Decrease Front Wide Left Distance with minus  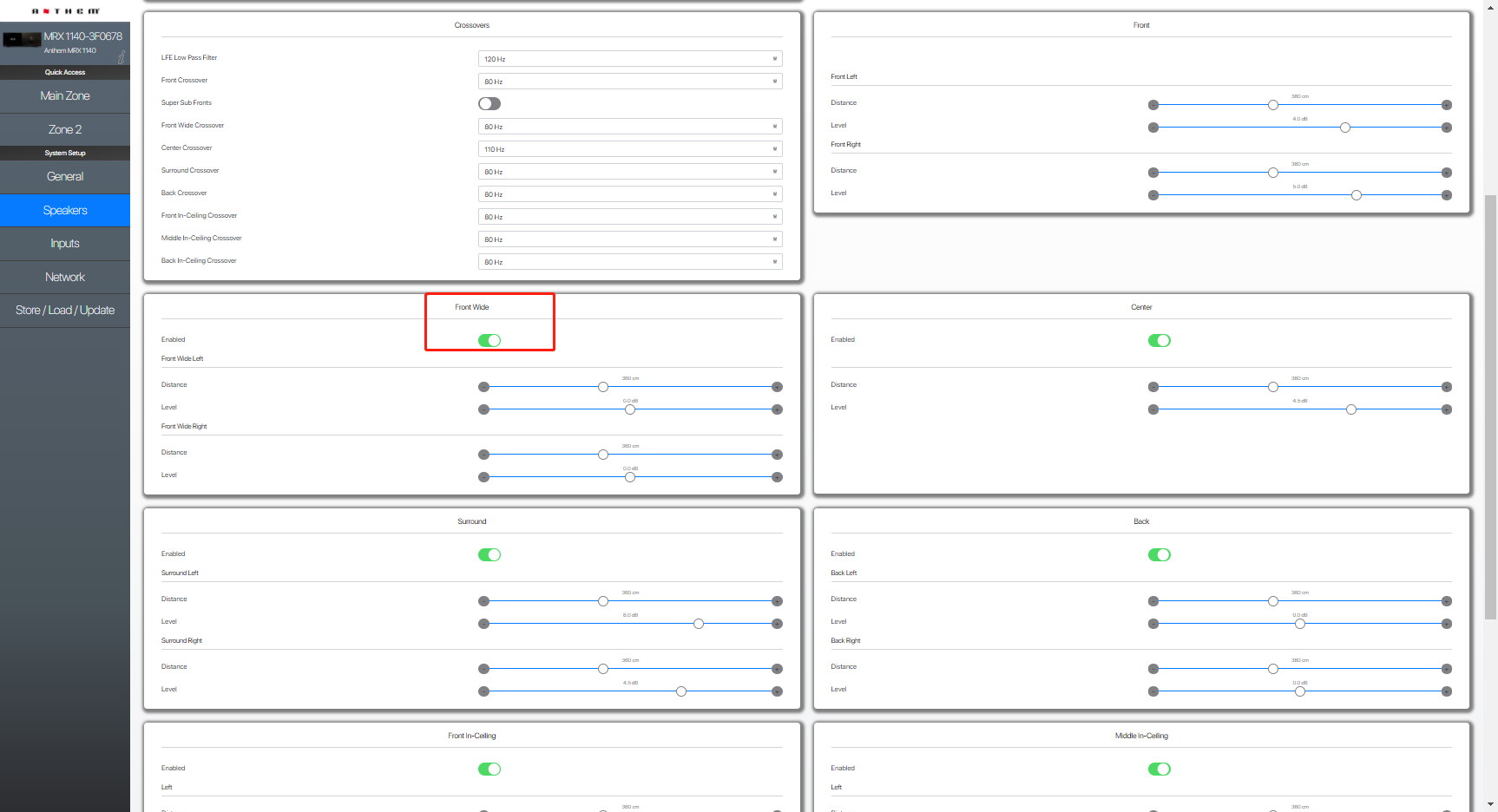(x=484, y=387)
